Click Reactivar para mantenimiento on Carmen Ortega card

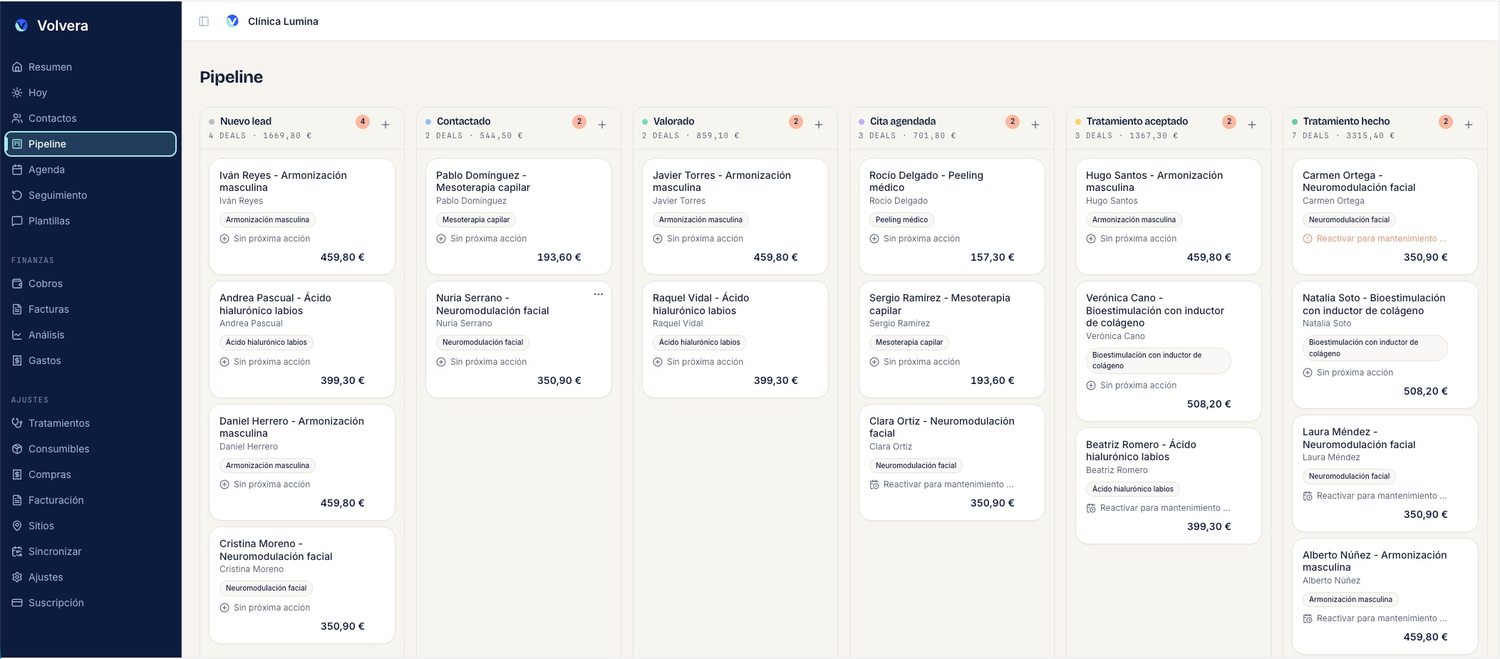point(1381,239)
